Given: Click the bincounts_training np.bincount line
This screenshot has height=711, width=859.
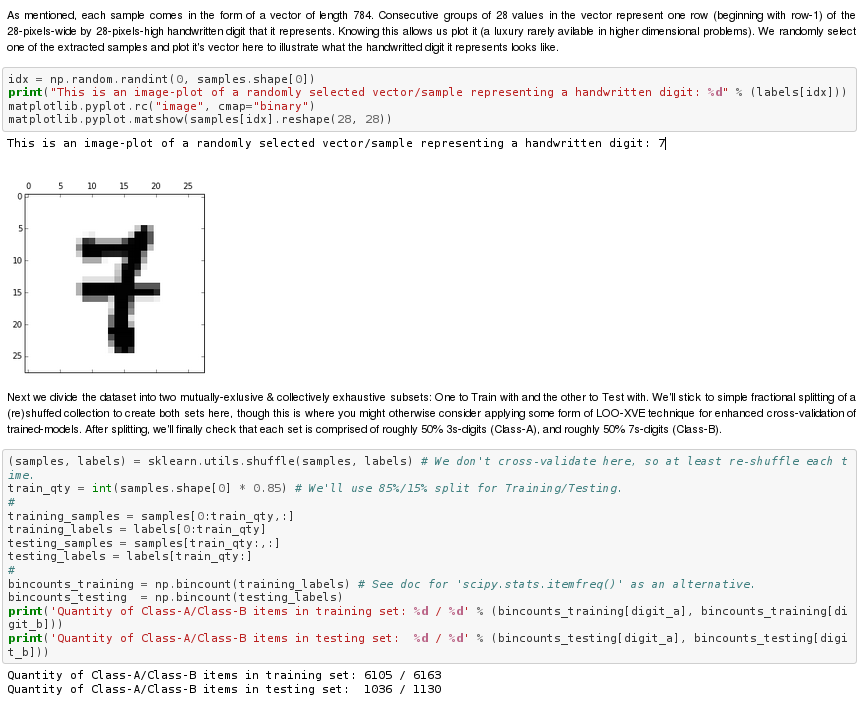Looking at the screenshot, I should click(x=381, y=584).
